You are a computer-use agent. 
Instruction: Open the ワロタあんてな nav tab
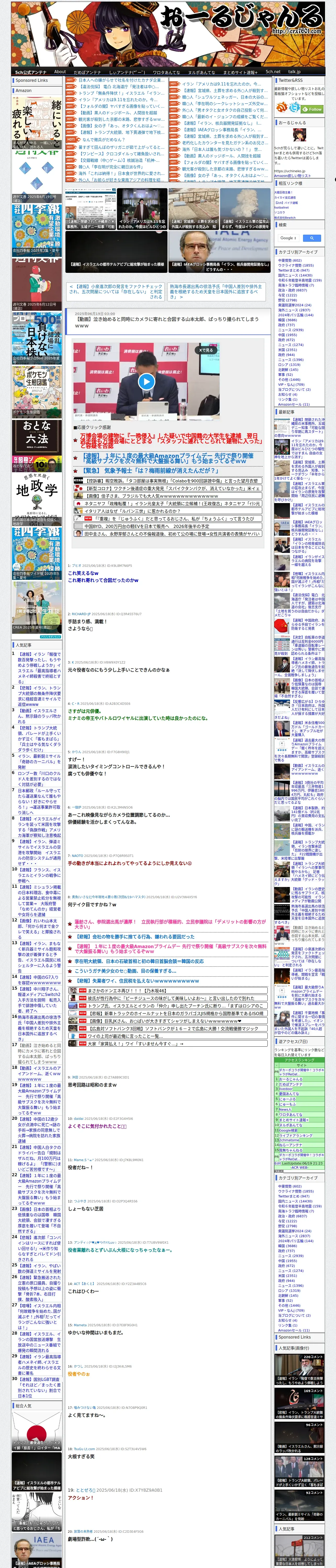(166, 72)
